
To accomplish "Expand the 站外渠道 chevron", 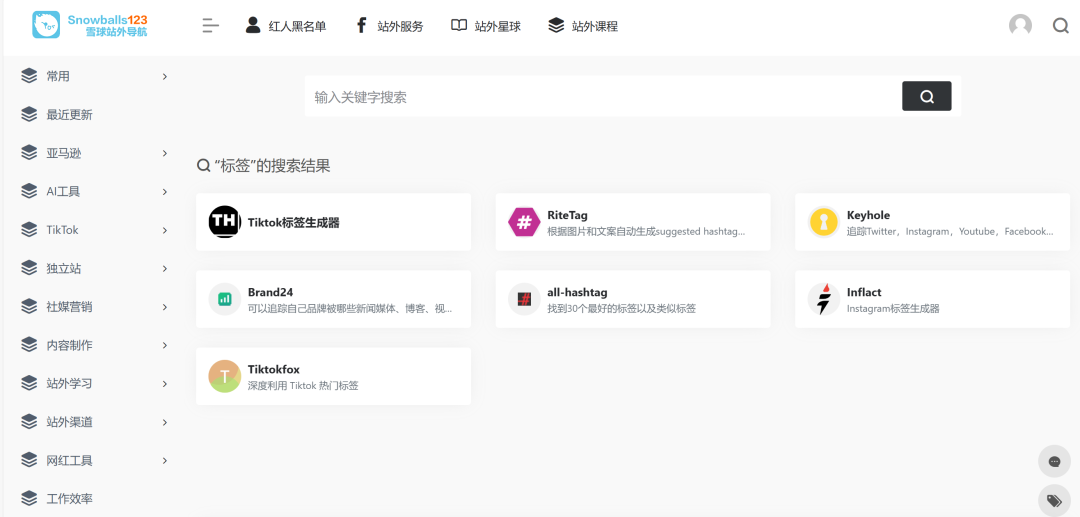I will 165,422.
